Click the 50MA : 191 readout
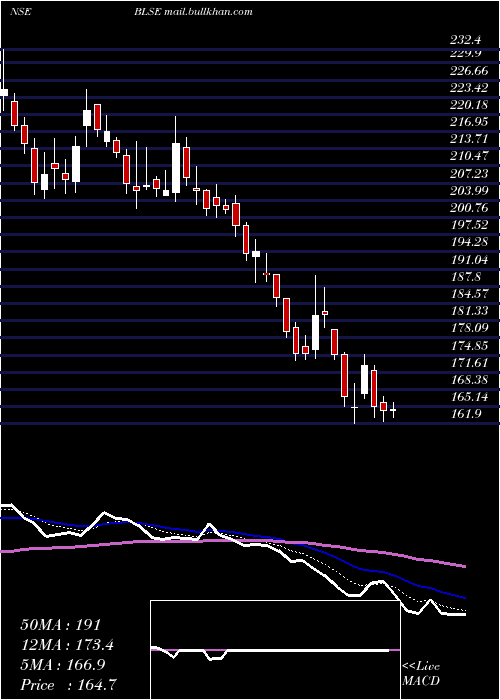This screenshot has height=700, width=500. coord(61,625)
